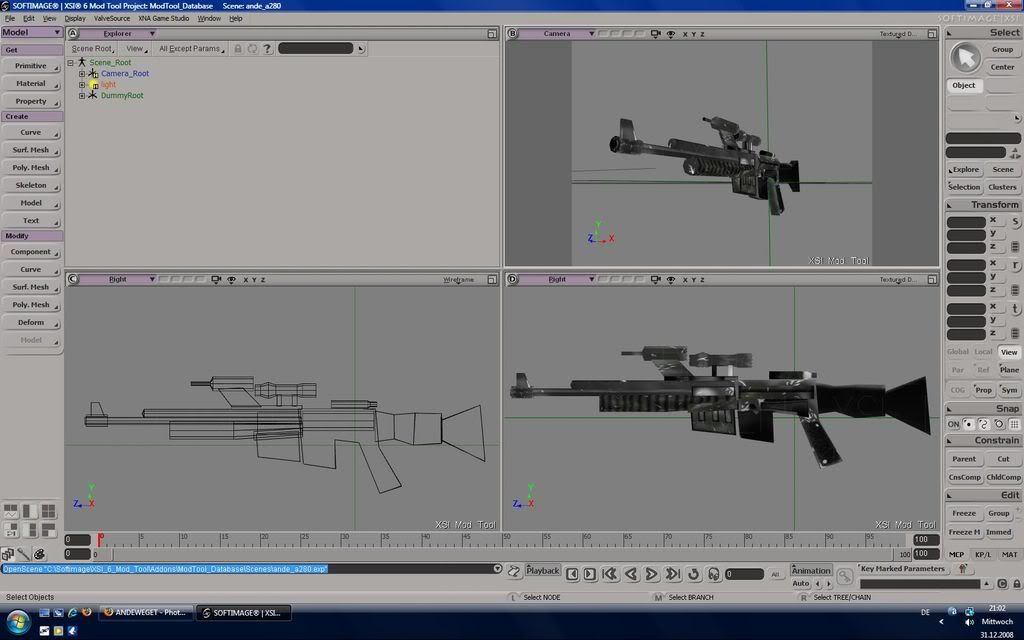This screenshot has width=1024, height=640.
Task: Click the palette icon at bottom left
Action: click(40, 554)
